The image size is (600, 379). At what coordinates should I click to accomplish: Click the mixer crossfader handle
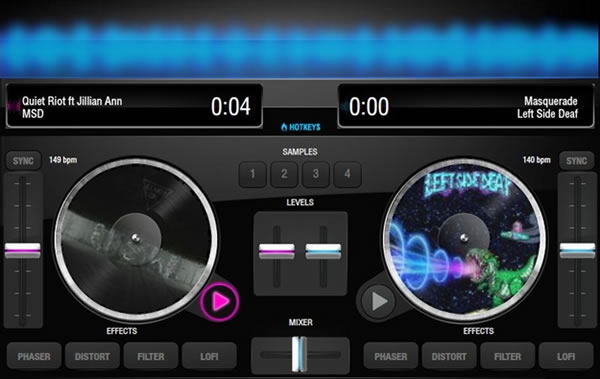click(x=299, y=354)
